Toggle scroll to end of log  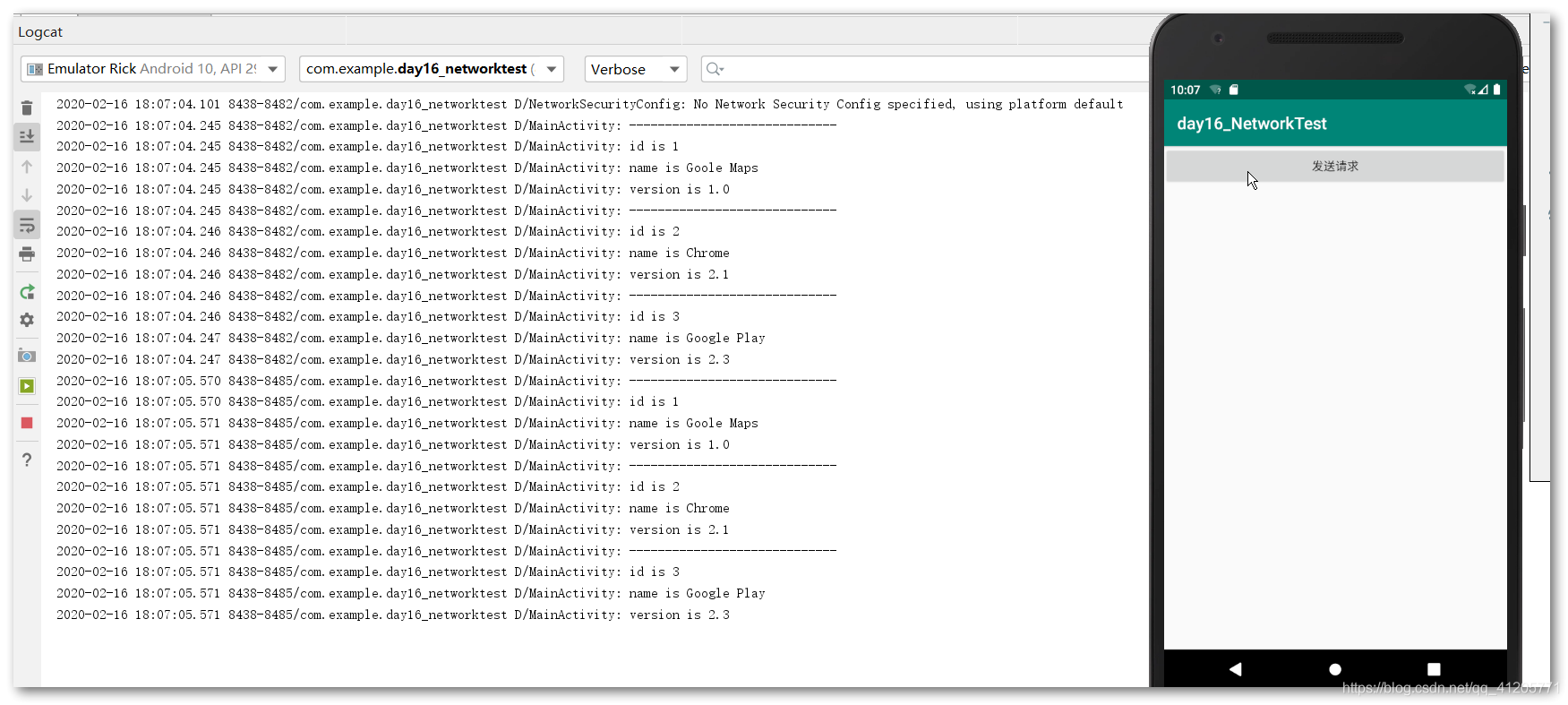click(x=27, y=136)
